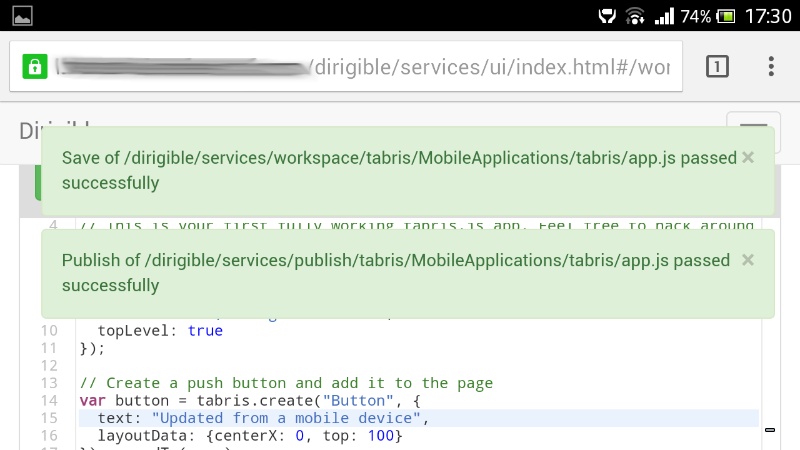
Task: Dismiss the Save passed successfully notification
Action: [x=748, y=158]
